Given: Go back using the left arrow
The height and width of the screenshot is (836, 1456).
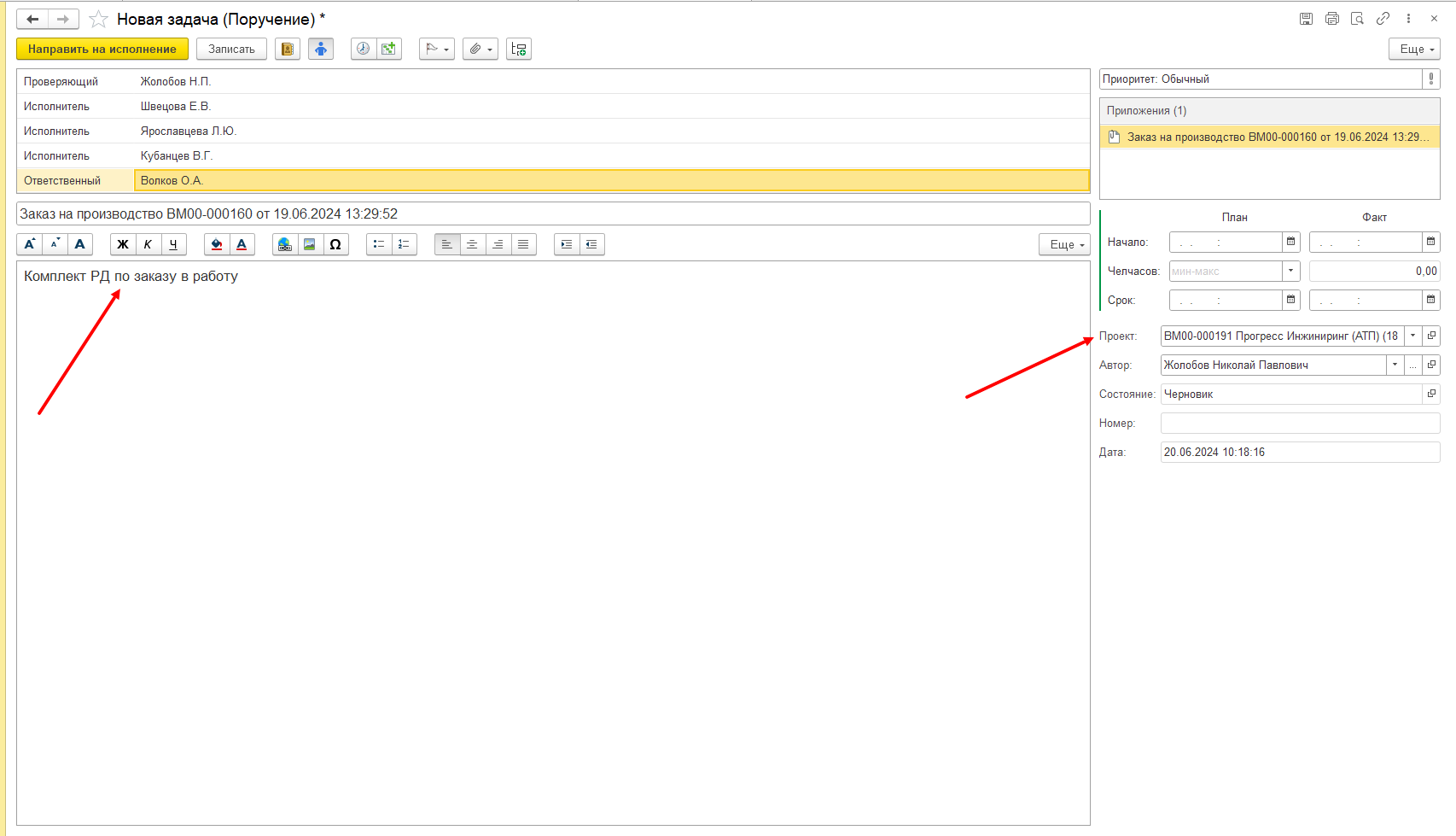Looking at the screenshot, I should point(32,19).
